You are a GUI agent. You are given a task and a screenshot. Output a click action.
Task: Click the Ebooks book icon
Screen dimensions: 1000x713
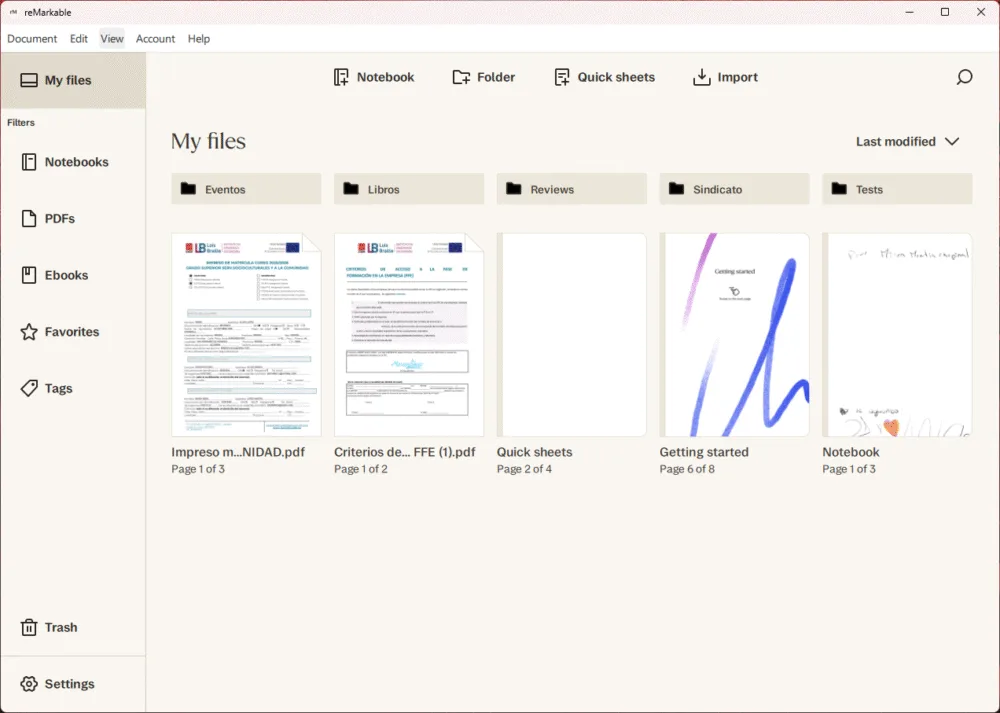click(x=29, y=276)
